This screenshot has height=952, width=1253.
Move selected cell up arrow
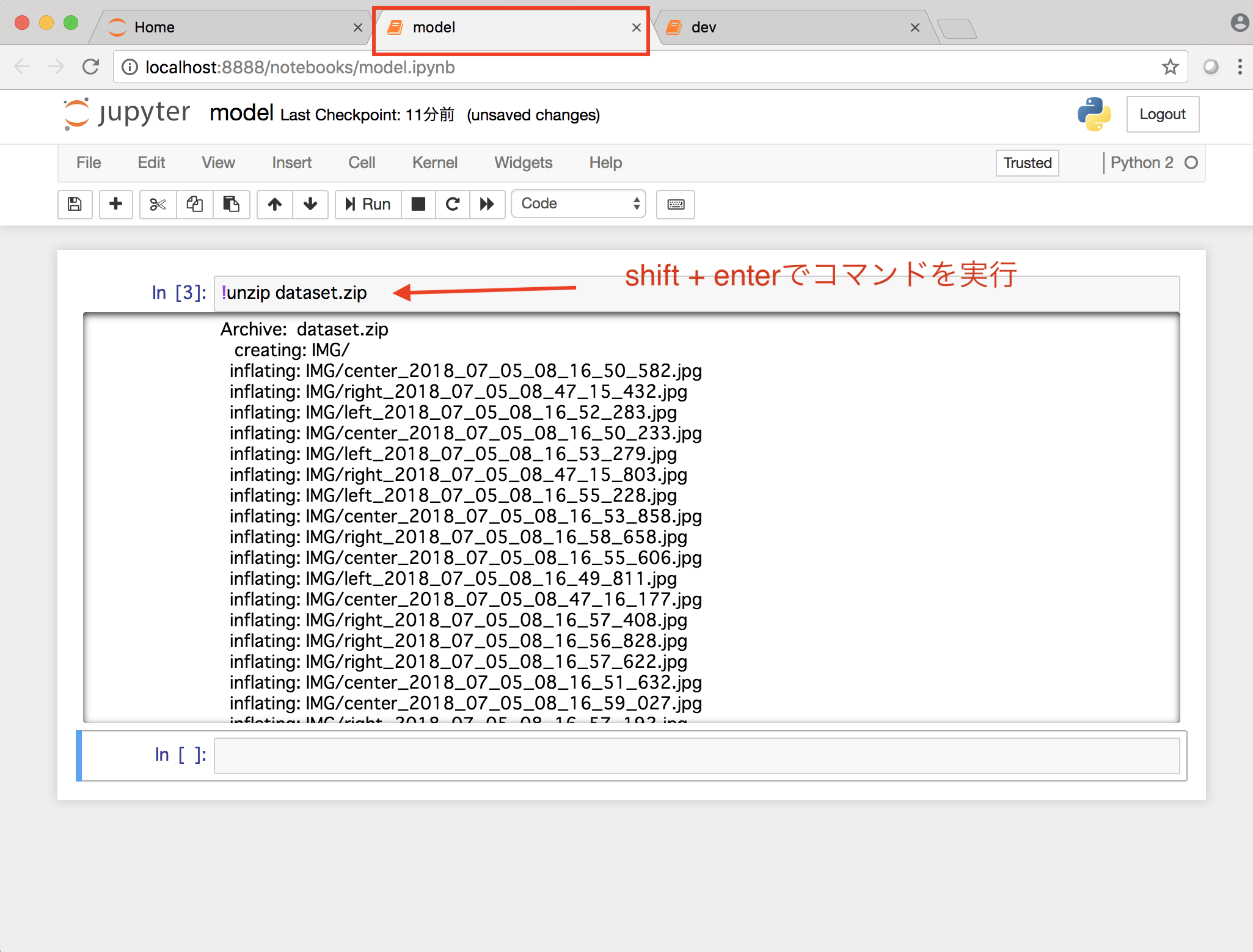(x=275, y=204)
